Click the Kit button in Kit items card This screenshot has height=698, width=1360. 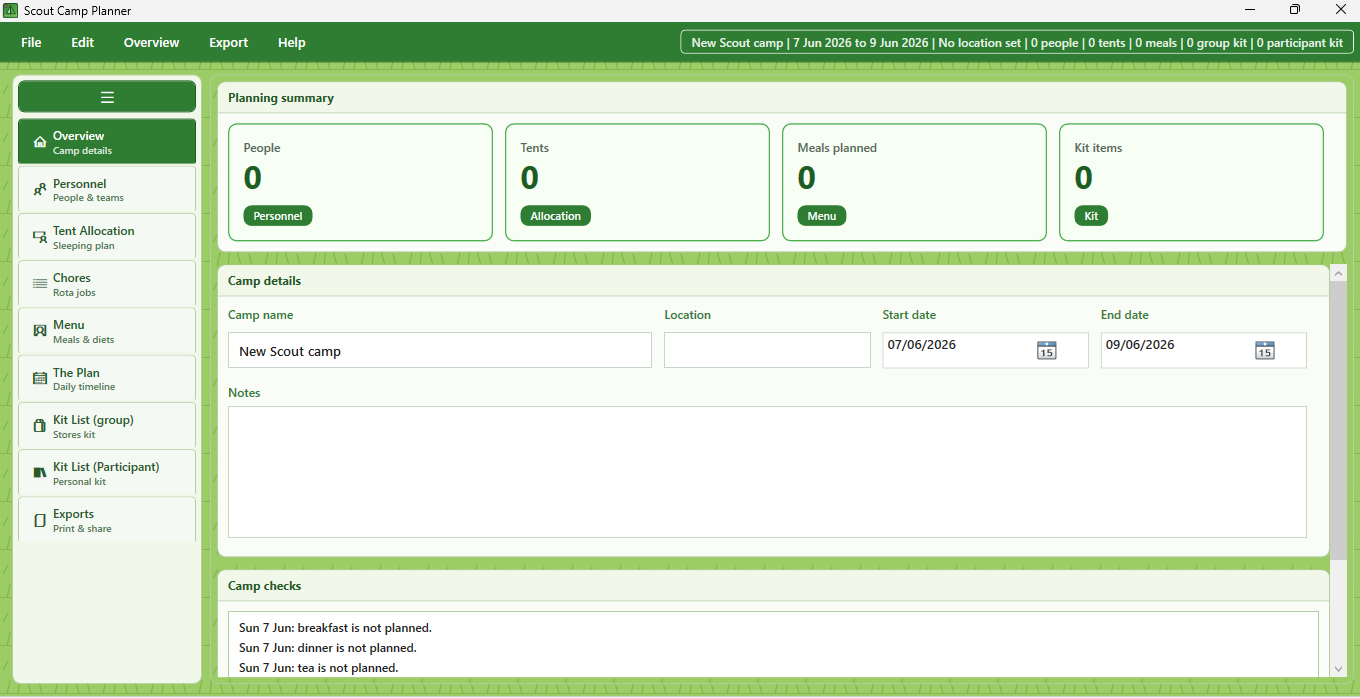point(1091,216)
